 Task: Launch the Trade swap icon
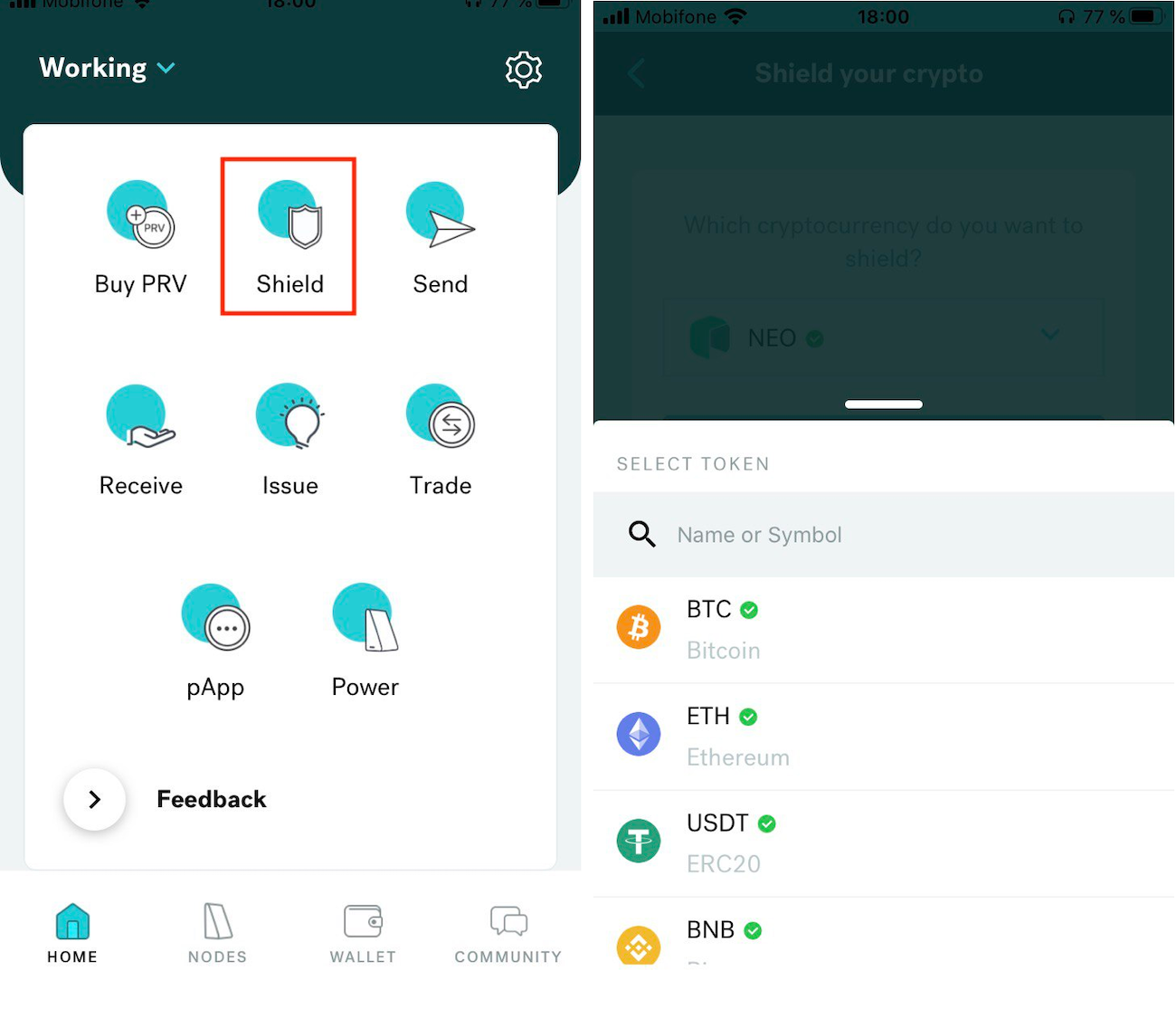441,416
